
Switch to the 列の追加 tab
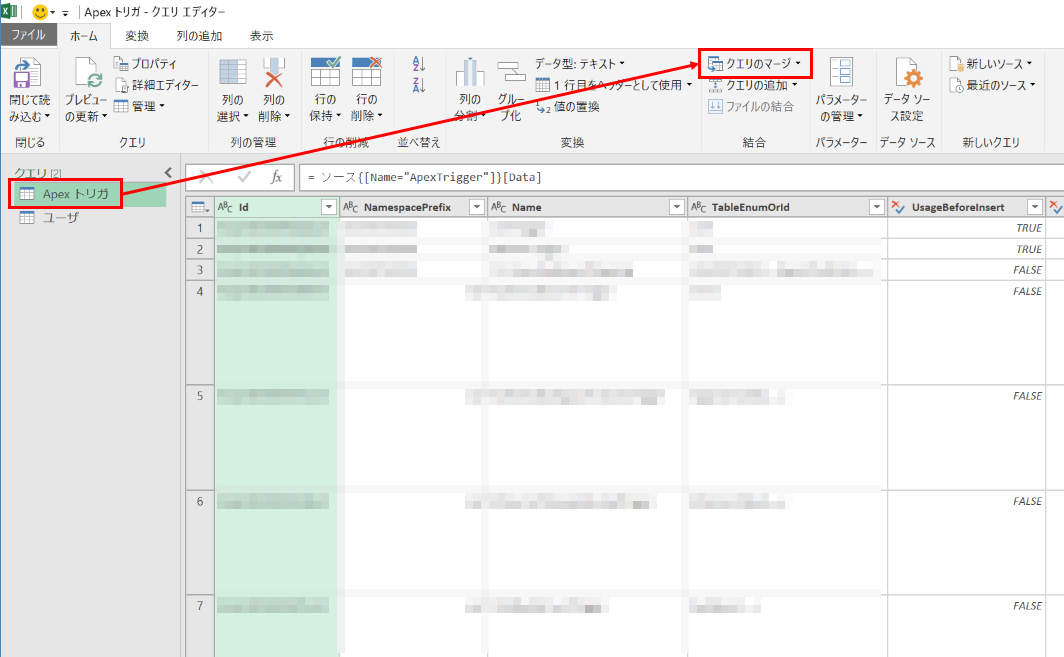click(200, 36)
